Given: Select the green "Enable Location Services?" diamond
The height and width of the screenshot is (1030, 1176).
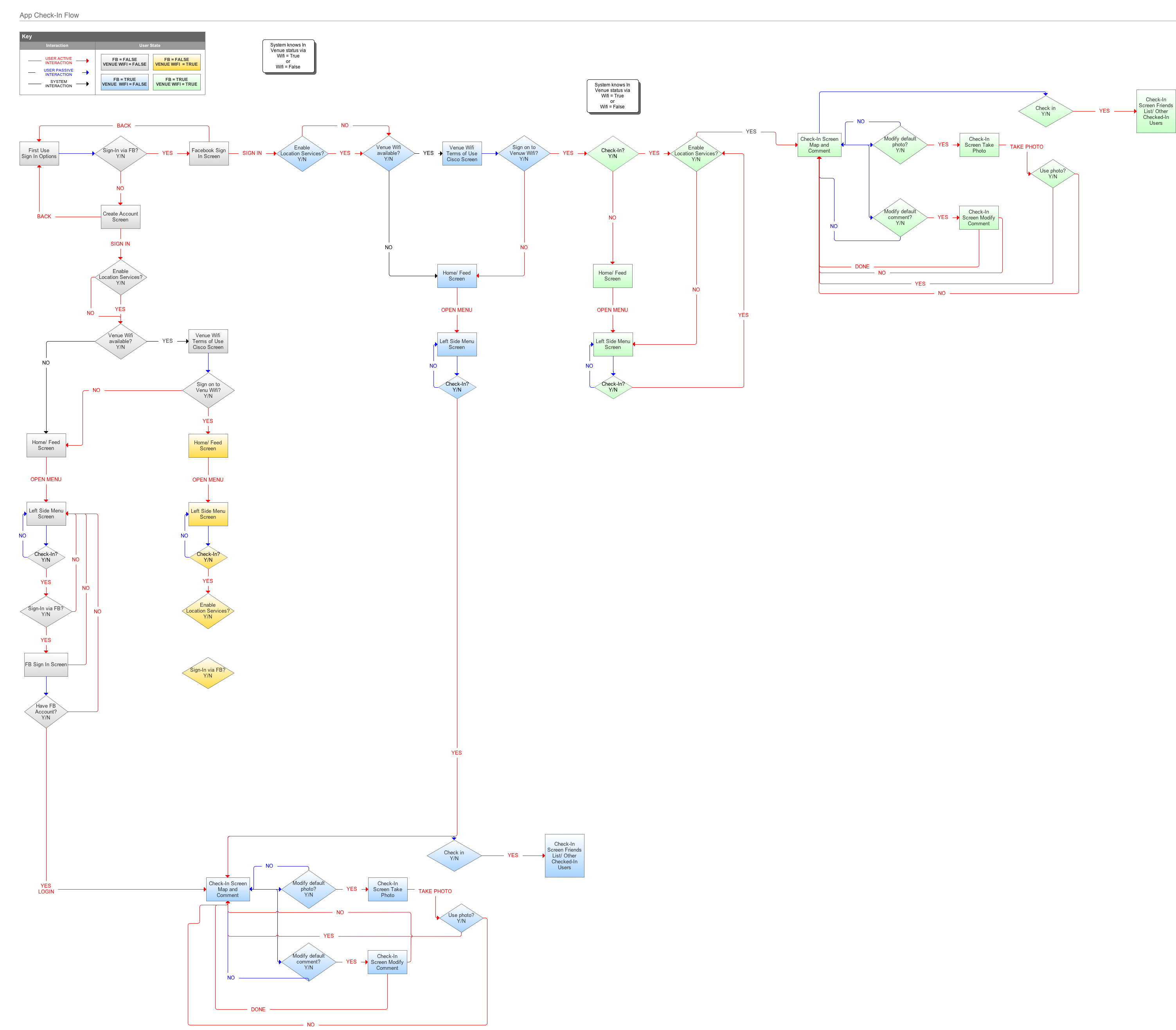Looking at the screenshot, I should pos(696,153).
